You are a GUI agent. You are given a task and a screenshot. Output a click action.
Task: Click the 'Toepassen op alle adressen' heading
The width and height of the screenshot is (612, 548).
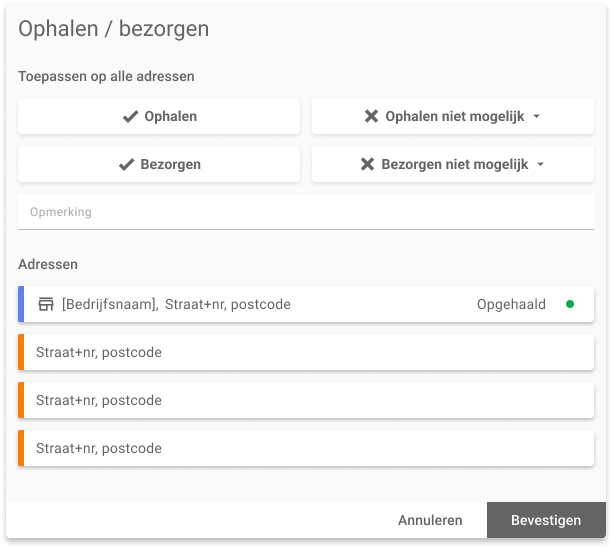pyautogui.click(x=106, y=76)
